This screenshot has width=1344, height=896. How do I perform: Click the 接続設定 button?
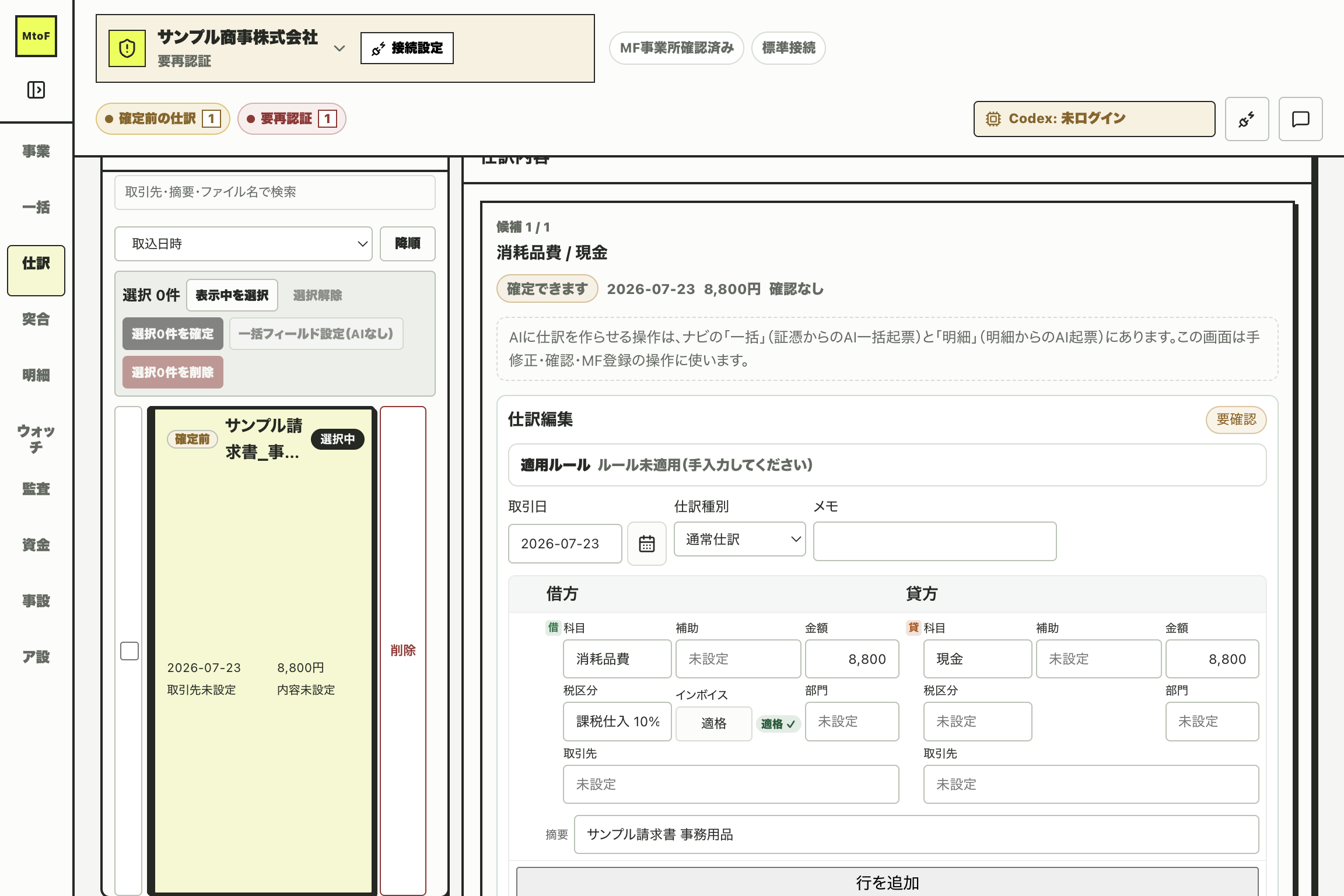click(x=407, y=48)
